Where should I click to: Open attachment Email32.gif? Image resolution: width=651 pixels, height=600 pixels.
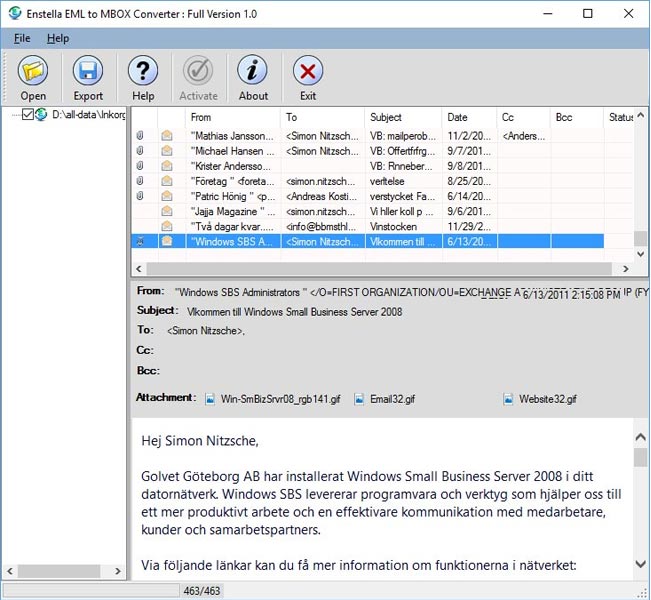[x=392, y=399]
